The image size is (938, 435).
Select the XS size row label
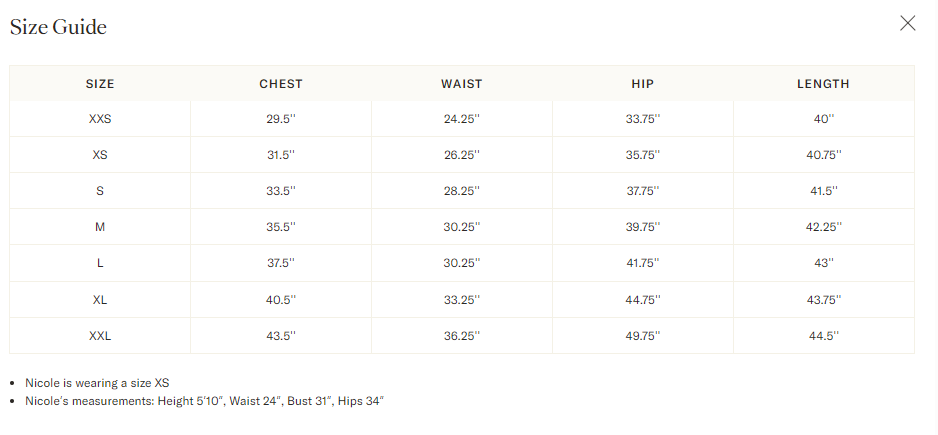[x=100, y=155]
